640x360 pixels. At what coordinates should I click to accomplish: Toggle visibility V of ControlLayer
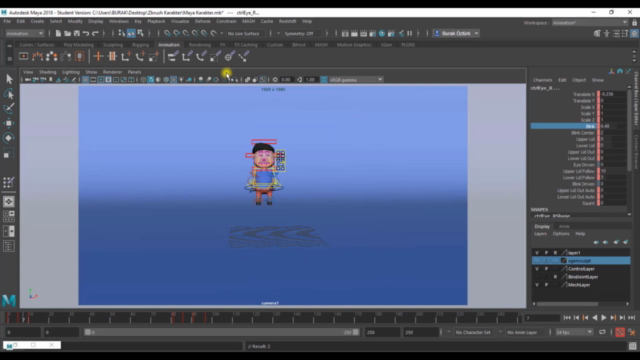537,269
